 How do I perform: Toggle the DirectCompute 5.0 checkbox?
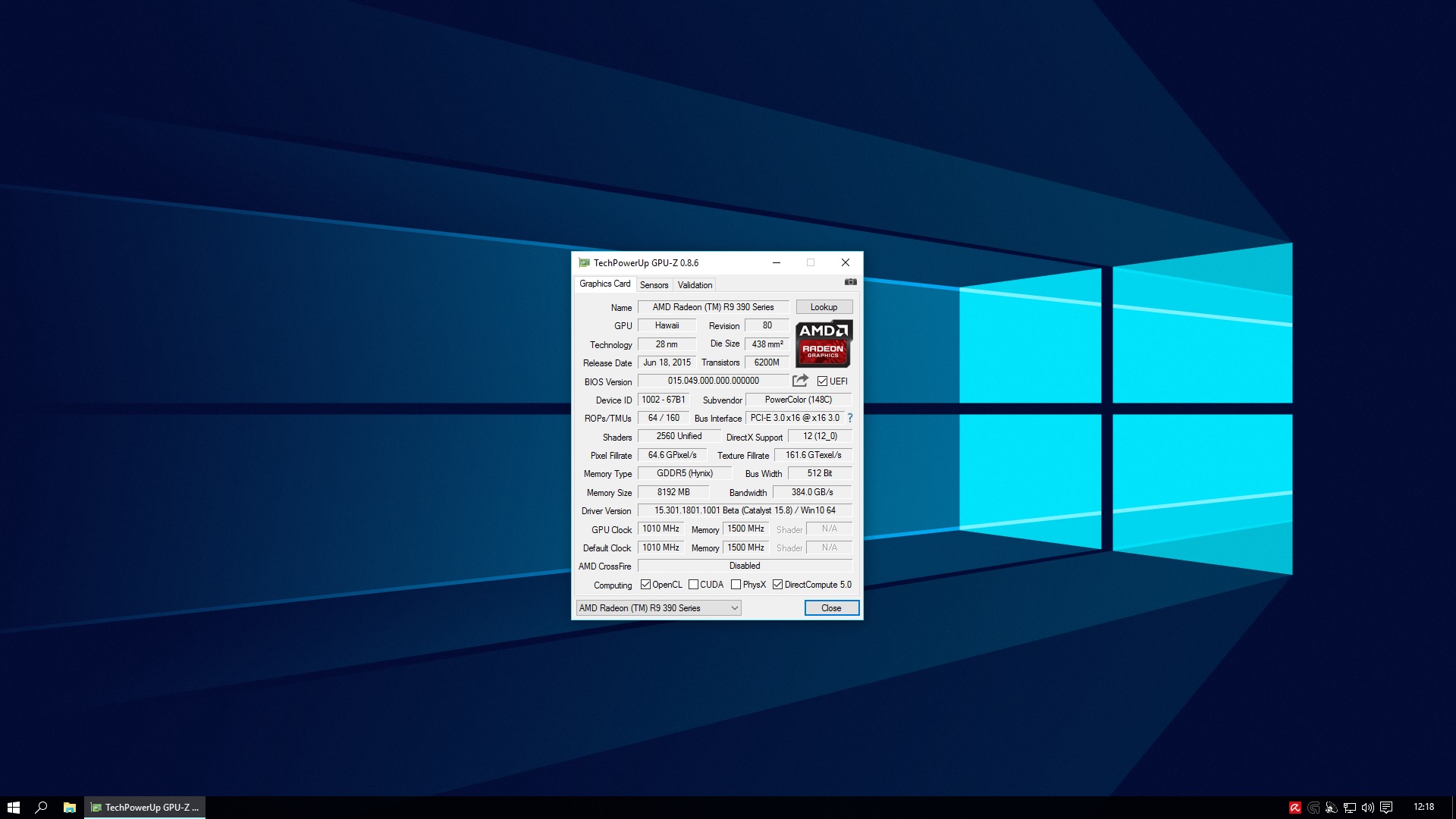point(778,585)
